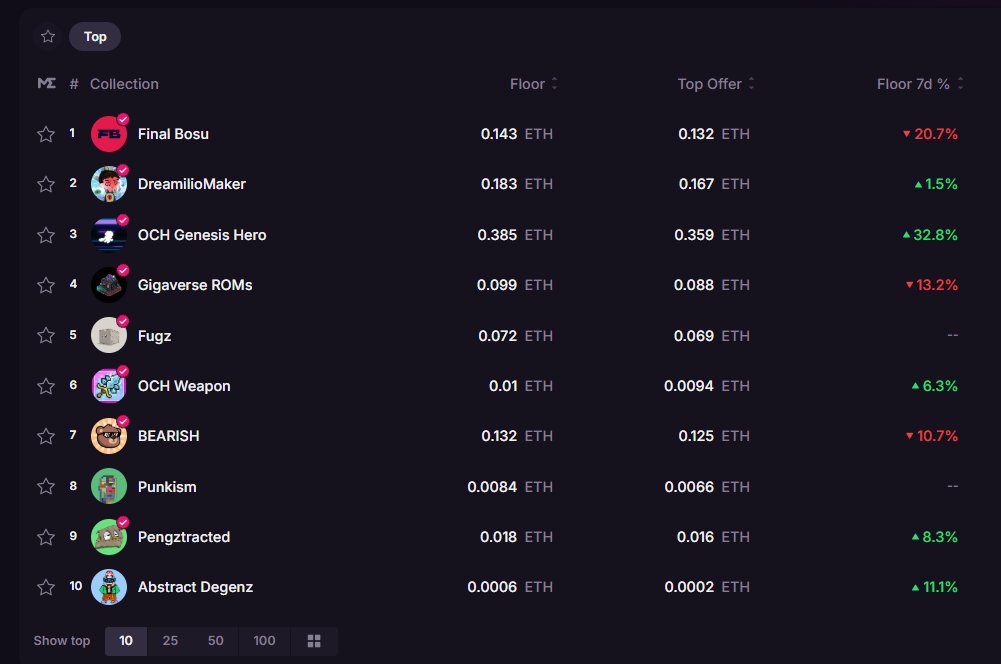The width and height of the screenshot is (1001, 664).
Task: Open the Final Bosu collection avatar
Action: pos(108,133)
